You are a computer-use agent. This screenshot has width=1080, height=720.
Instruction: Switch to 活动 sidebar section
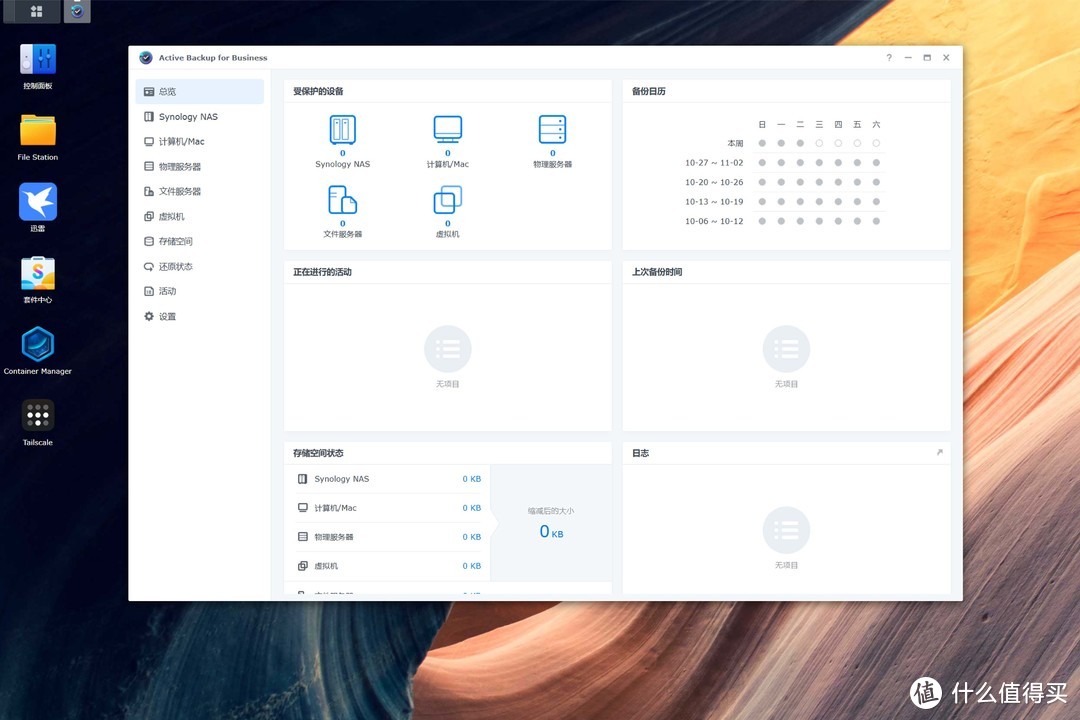[167, 292]
